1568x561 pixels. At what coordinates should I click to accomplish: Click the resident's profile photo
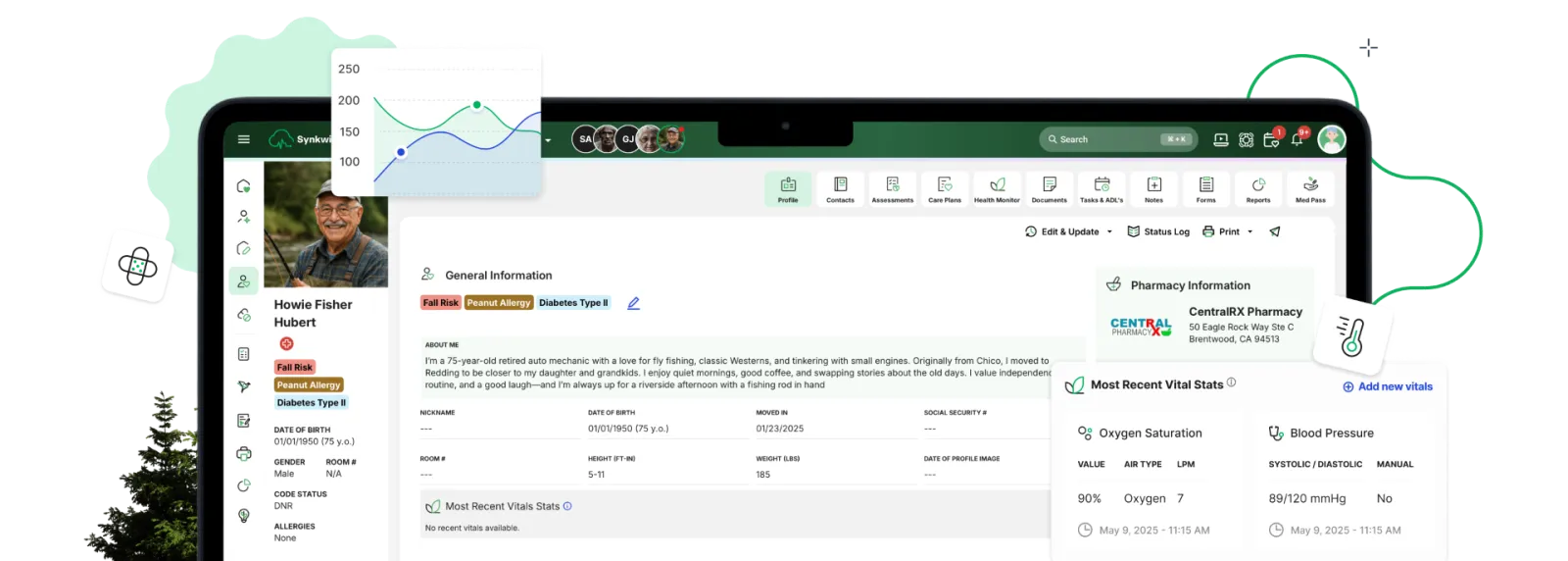(x=326, y=224)
